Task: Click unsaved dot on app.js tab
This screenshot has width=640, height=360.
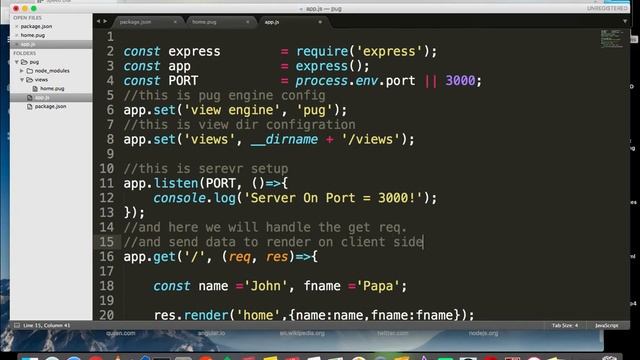Action: pyautogui.click(x=320, y=22)
